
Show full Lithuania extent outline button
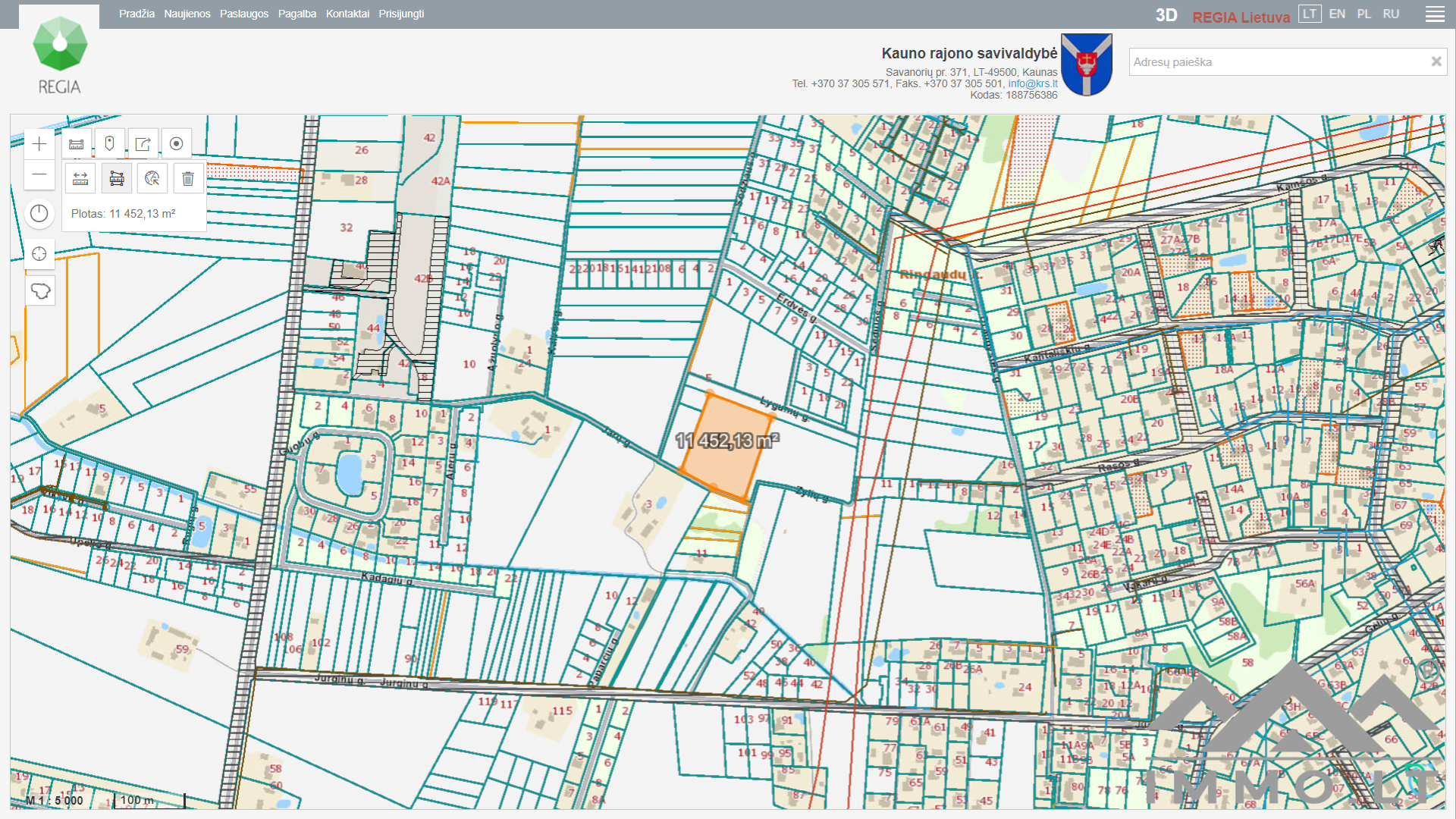point(39,290)
